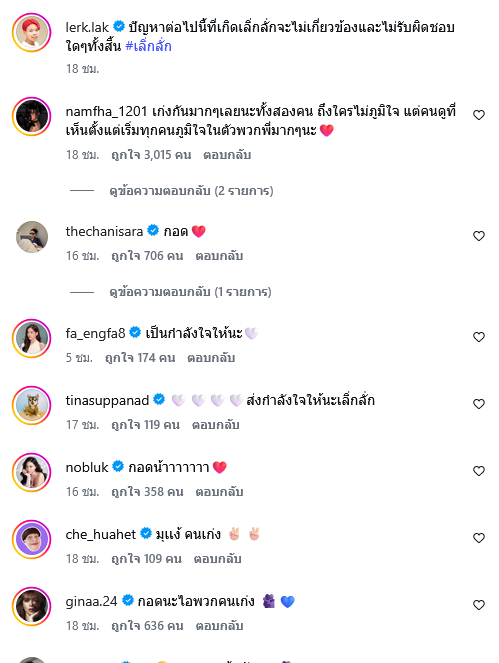
Task: Click the heart icon on nobluk's comment
Action: pyautogui.click(x=479, y=471)
